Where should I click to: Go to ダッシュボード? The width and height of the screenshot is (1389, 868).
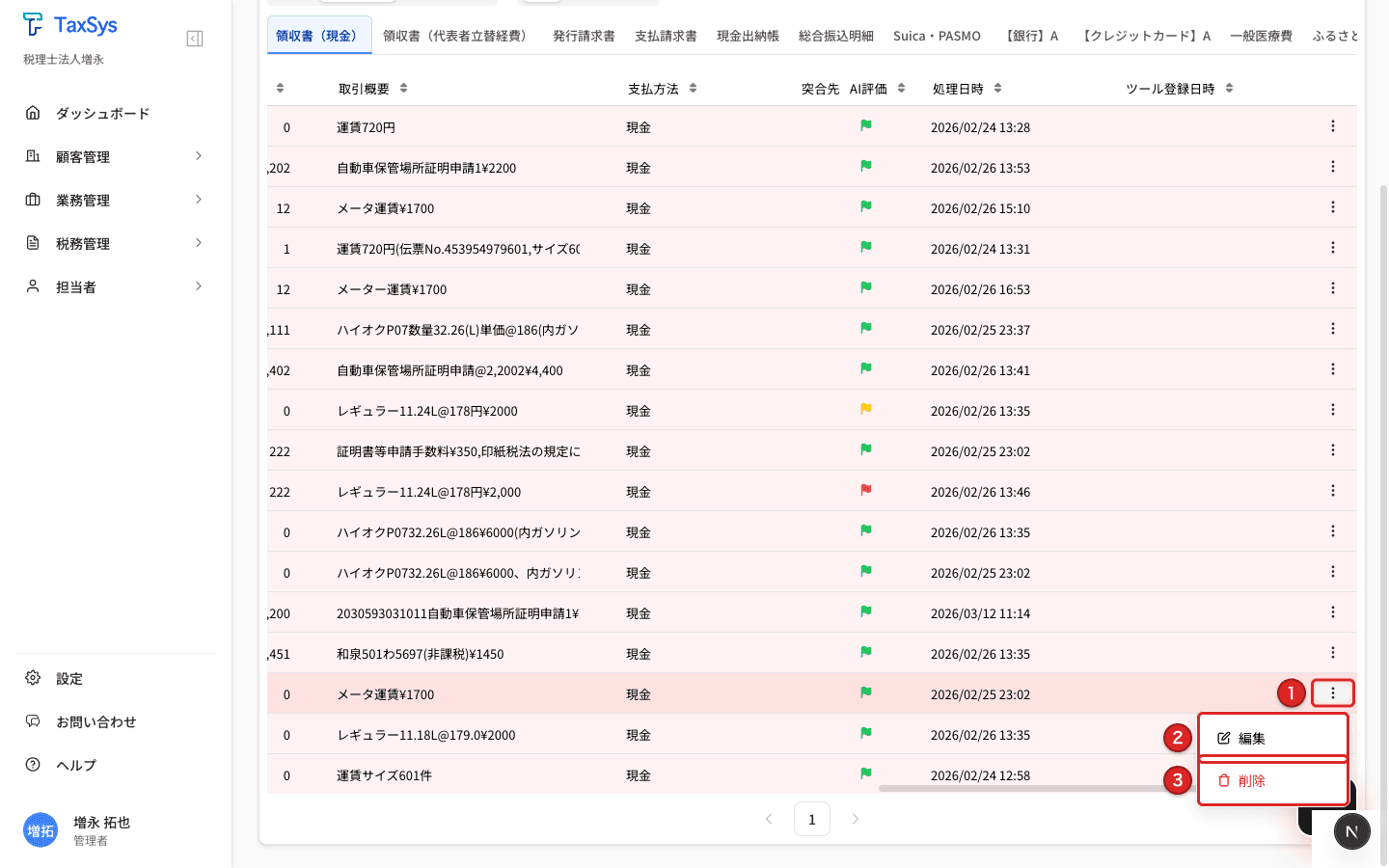point(102,113)
